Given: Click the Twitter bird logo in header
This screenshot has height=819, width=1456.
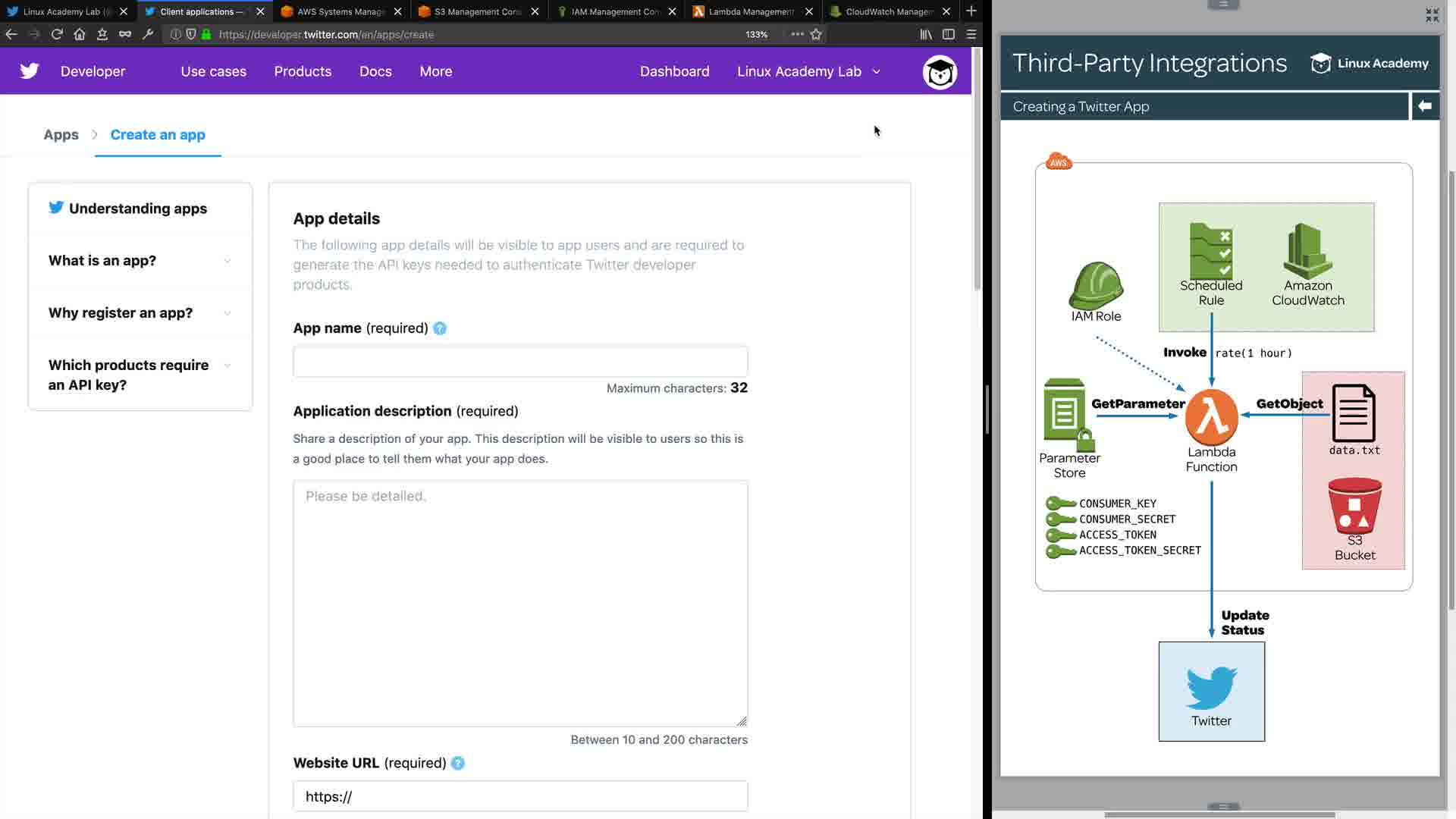Looking at the screenshot, I should coord(30,71).
